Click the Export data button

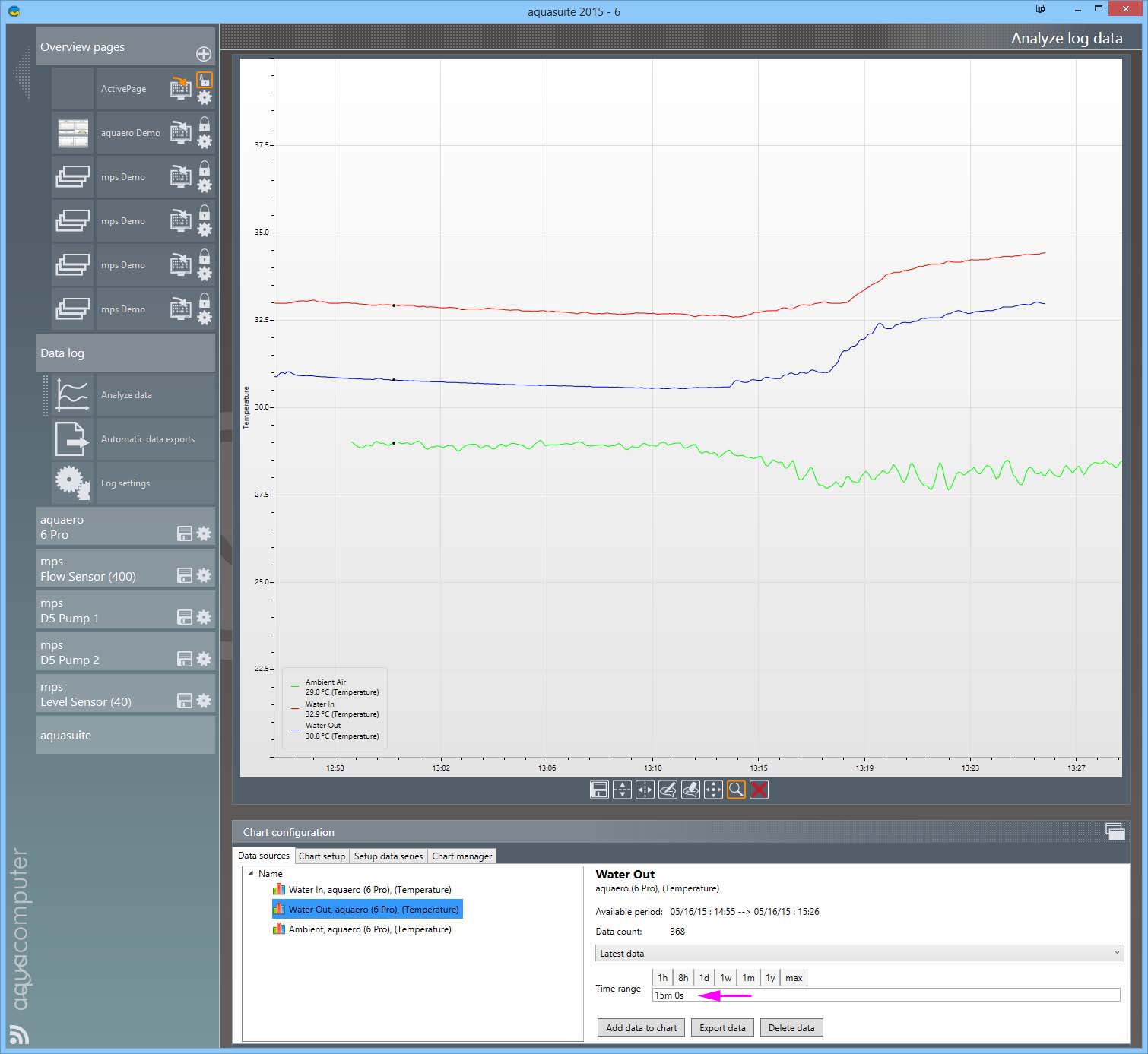click(722, 1027)
